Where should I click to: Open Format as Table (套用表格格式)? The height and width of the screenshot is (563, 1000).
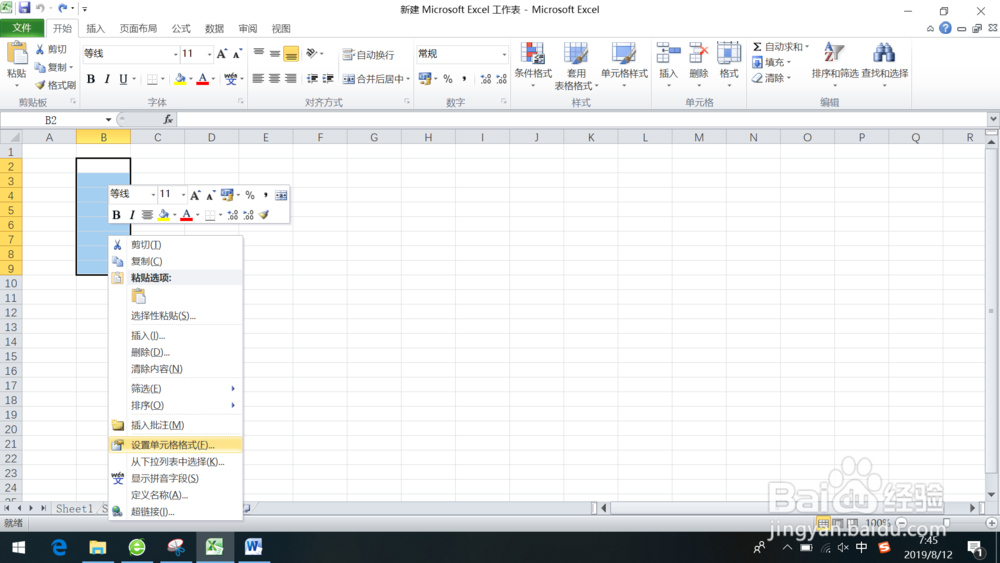point(576,66)
